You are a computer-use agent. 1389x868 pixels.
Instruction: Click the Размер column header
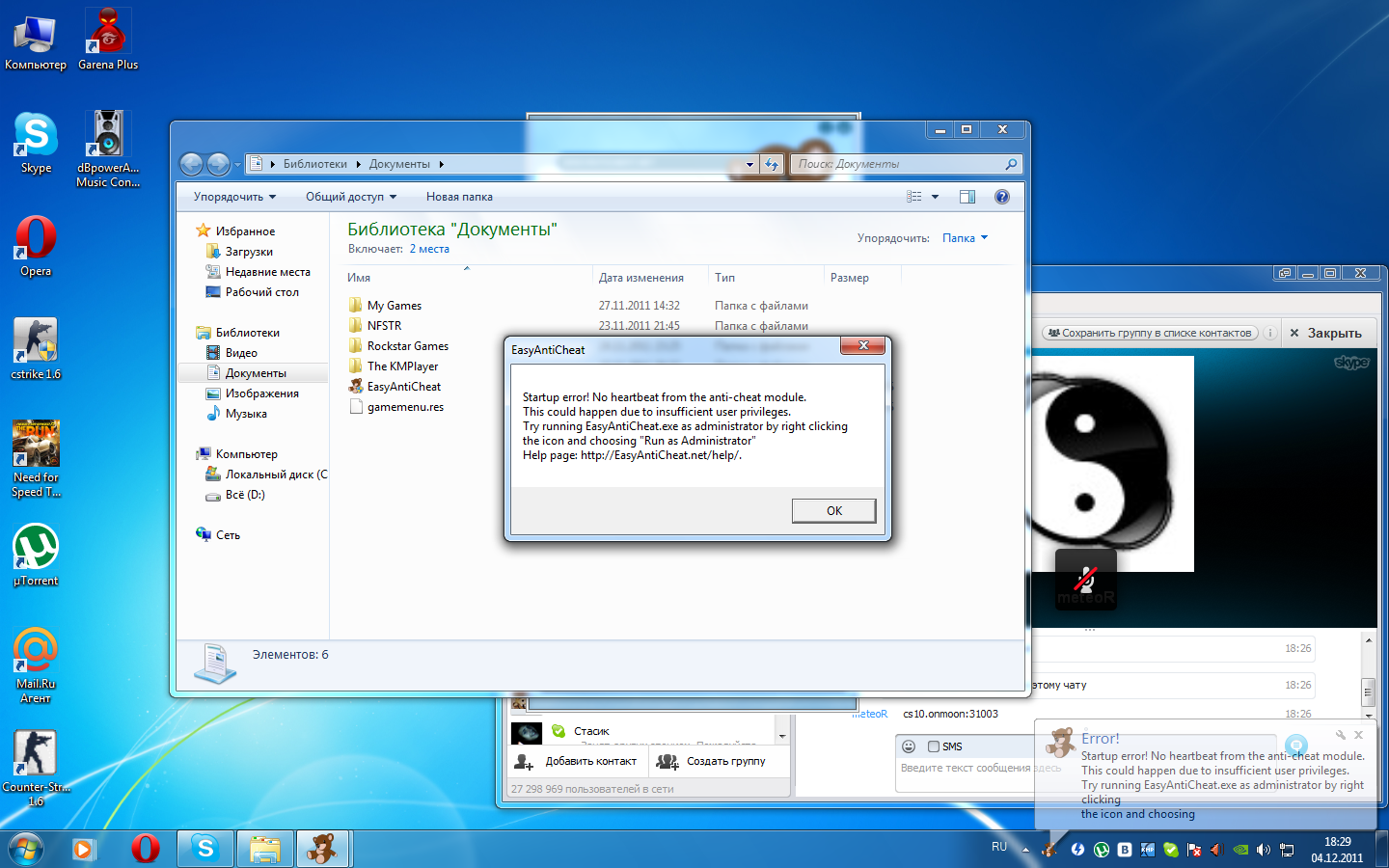coord(862,278)
